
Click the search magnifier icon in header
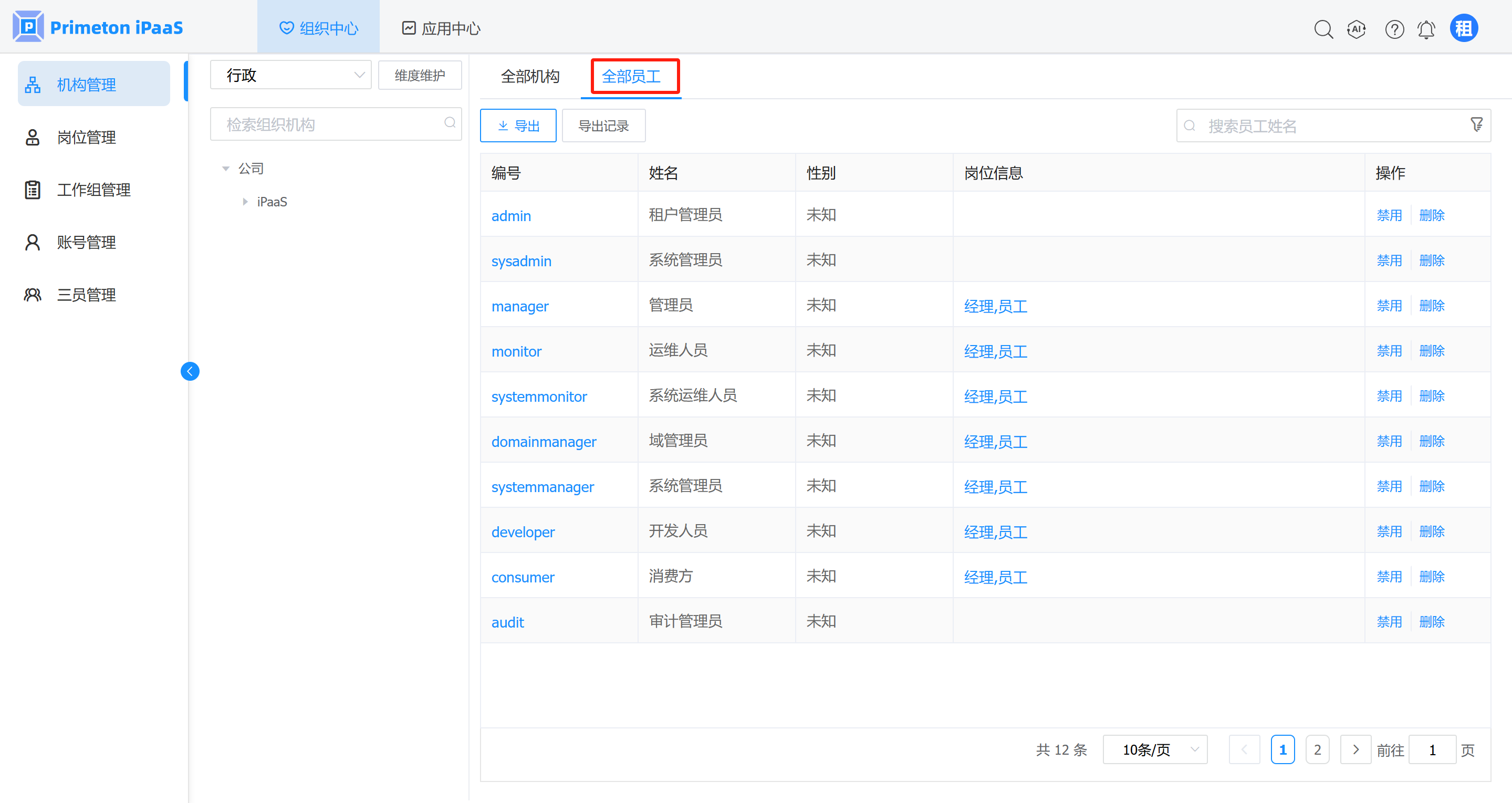1323,28
